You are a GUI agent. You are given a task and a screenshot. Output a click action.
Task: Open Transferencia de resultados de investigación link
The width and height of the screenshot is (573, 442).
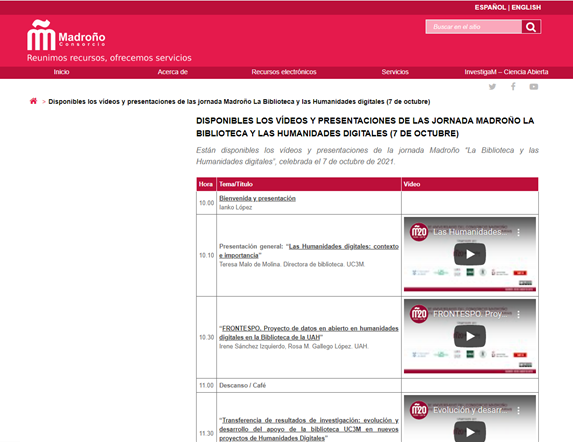coord(309,429)
